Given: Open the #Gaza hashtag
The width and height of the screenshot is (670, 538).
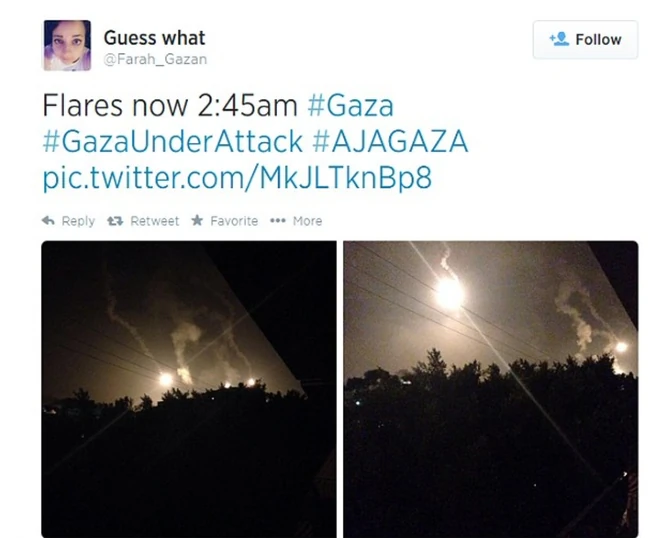Looking at the screenshot, I should 350,106.
